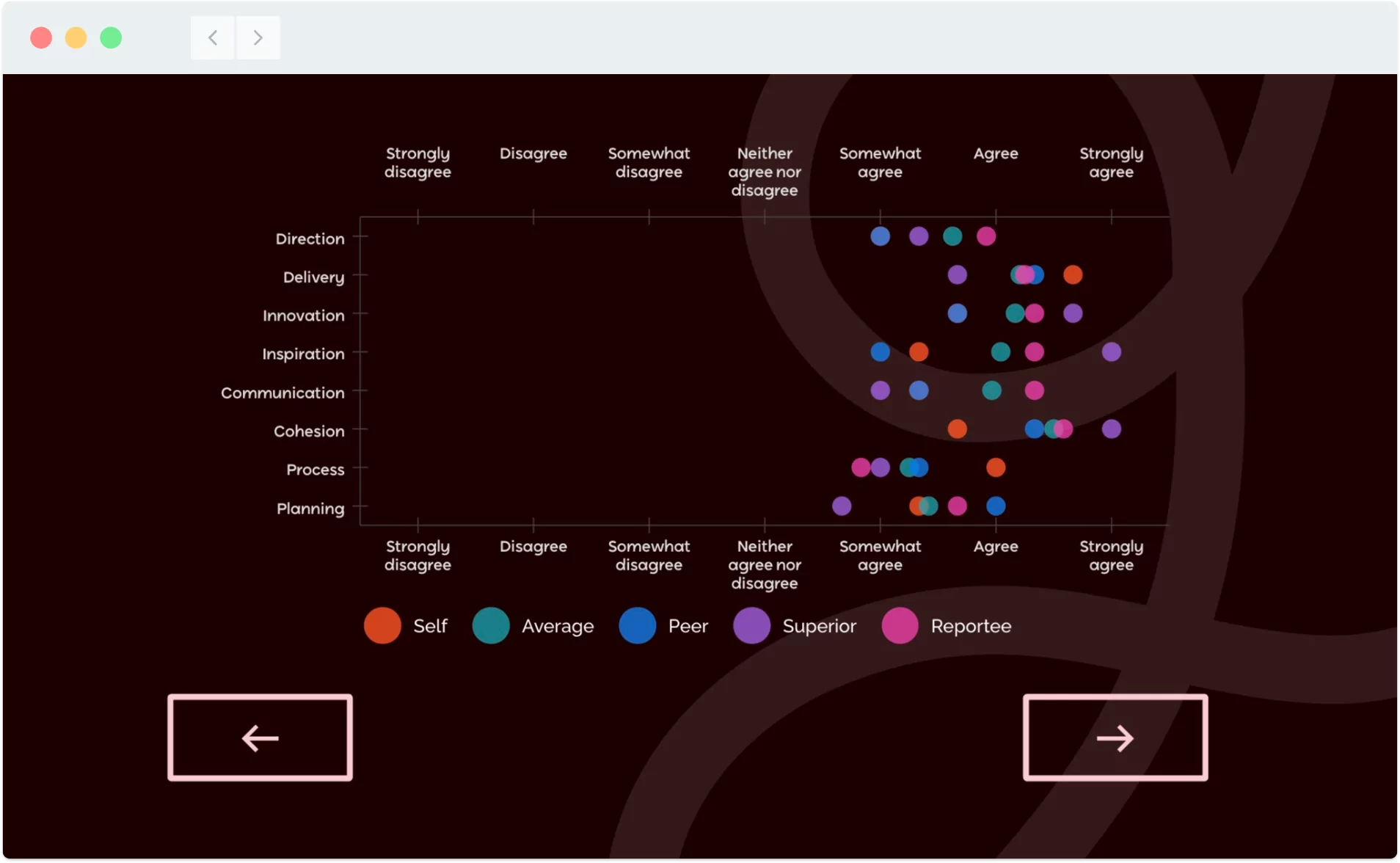Go back with browser back chevron
The image size is (1400, 863).
213,37
